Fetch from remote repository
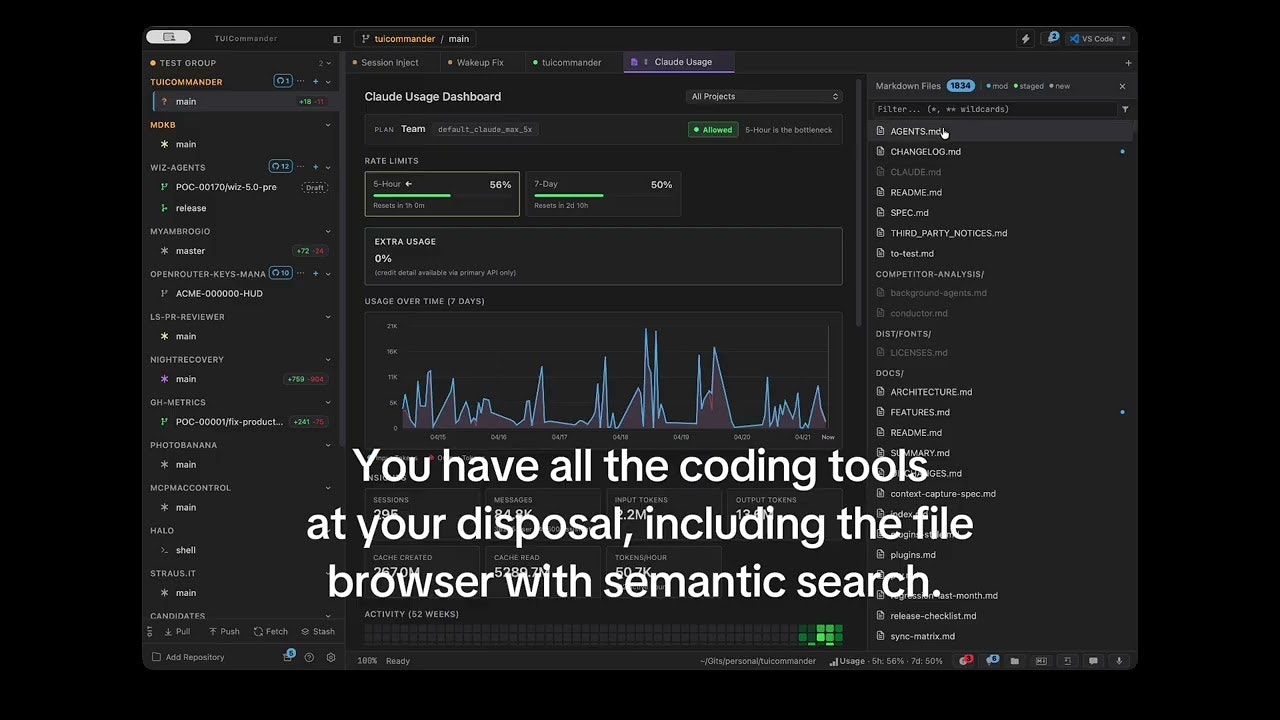This screenshot has width=1280, height=720. [x=271, y=632]
